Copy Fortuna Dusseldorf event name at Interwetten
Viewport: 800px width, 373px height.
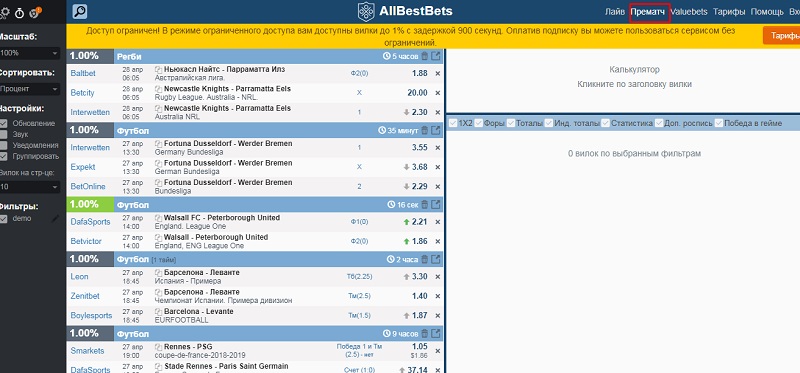158,144
